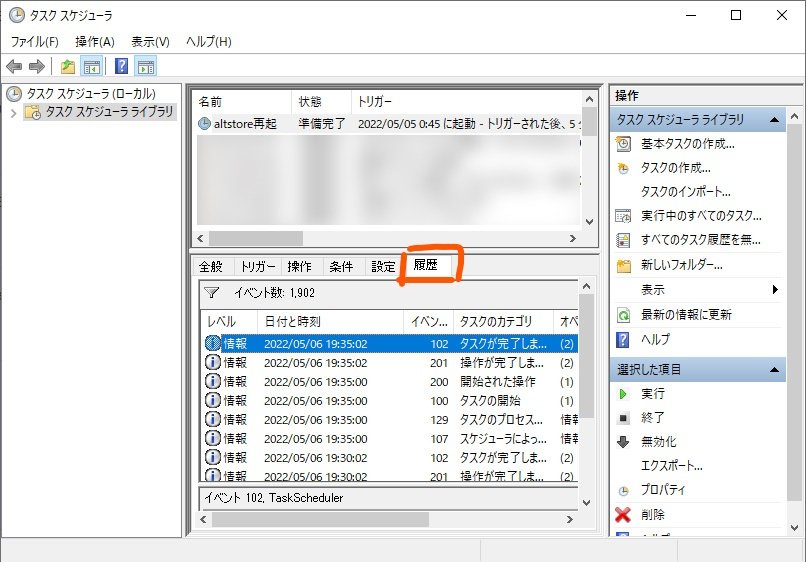Click the Back arrow toolbar icon

tap(14, 66)
